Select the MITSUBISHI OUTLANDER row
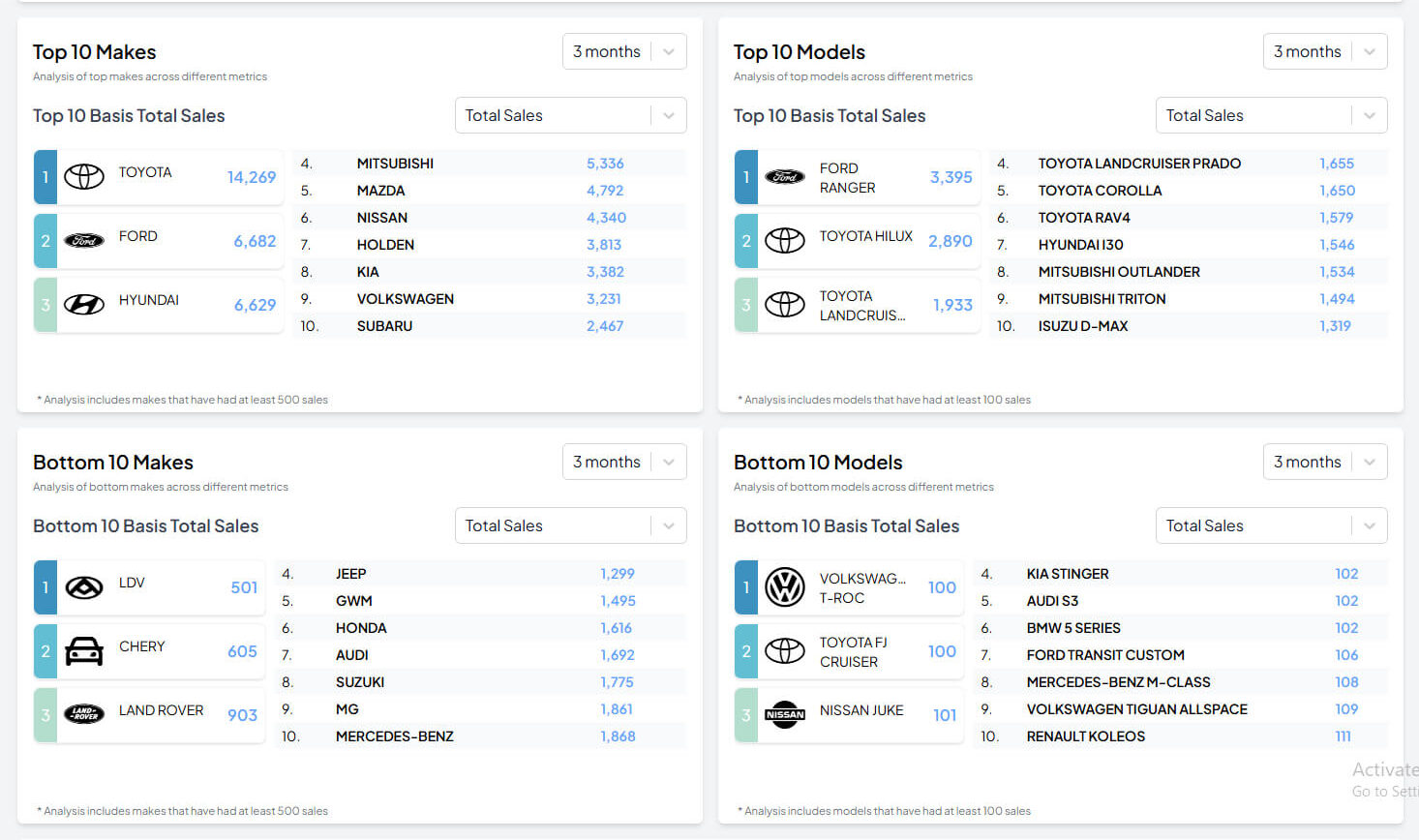The image size is (1419, 840). click(x=1189, y=272)
